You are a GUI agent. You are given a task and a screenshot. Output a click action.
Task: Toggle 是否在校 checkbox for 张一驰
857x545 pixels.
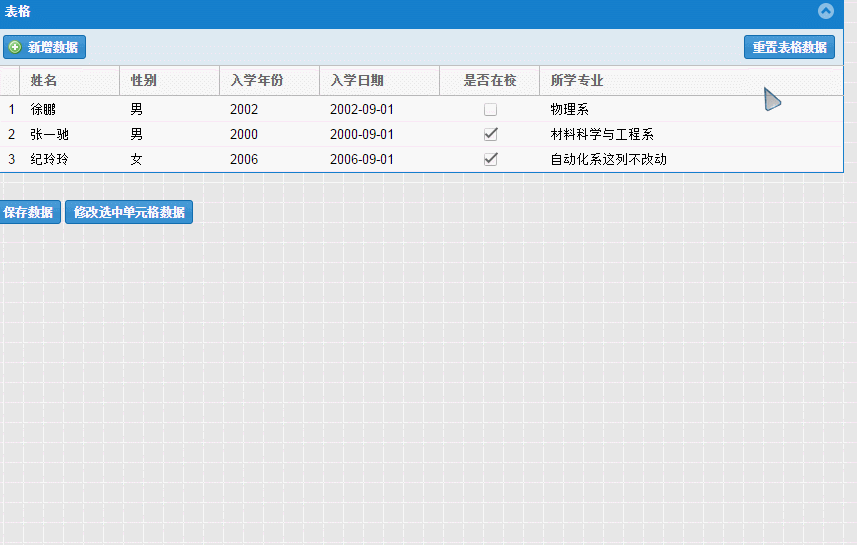coord(490,134)
